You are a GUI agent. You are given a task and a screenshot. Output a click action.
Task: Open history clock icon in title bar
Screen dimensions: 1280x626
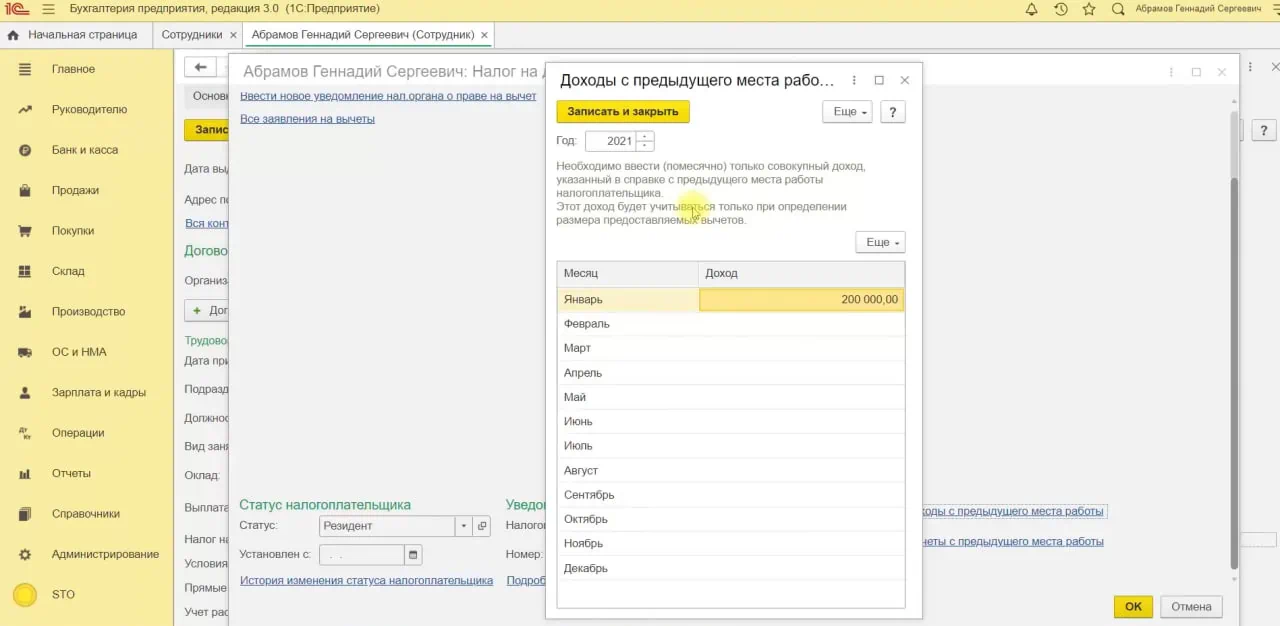pyautogui.click(x=1061, y=9)
